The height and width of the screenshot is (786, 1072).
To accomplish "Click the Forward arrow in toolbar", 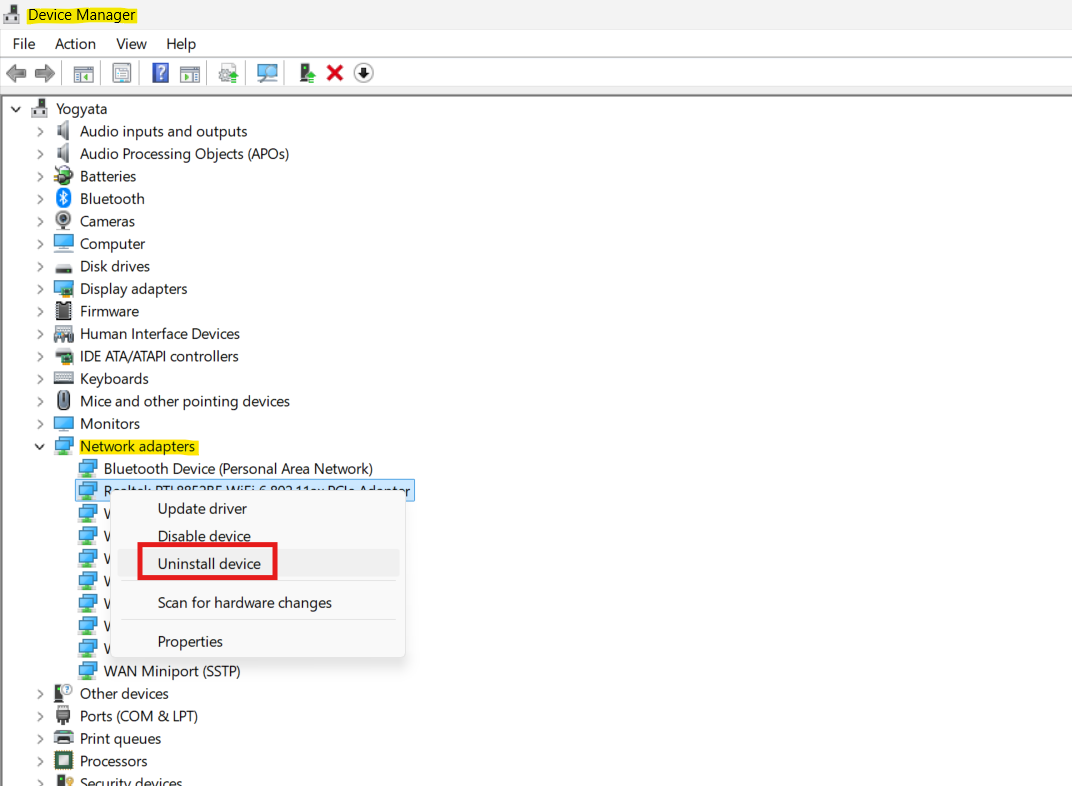I will tap(44, 73).
